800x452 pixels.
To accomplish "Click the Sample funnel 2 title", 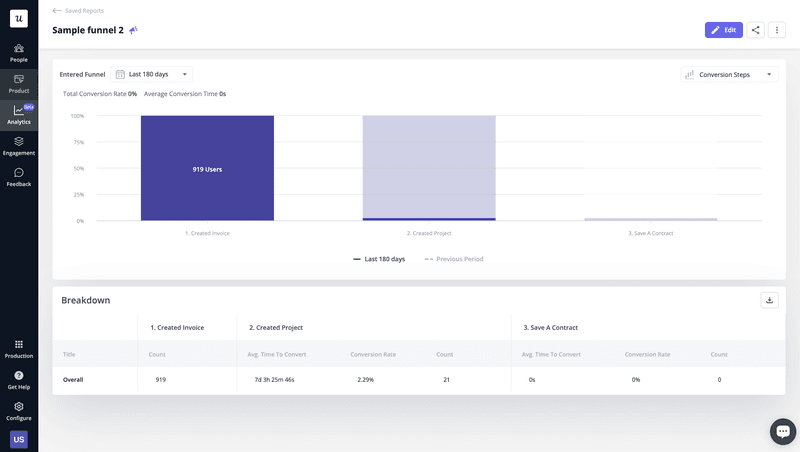I will click(x=88, y=30).
